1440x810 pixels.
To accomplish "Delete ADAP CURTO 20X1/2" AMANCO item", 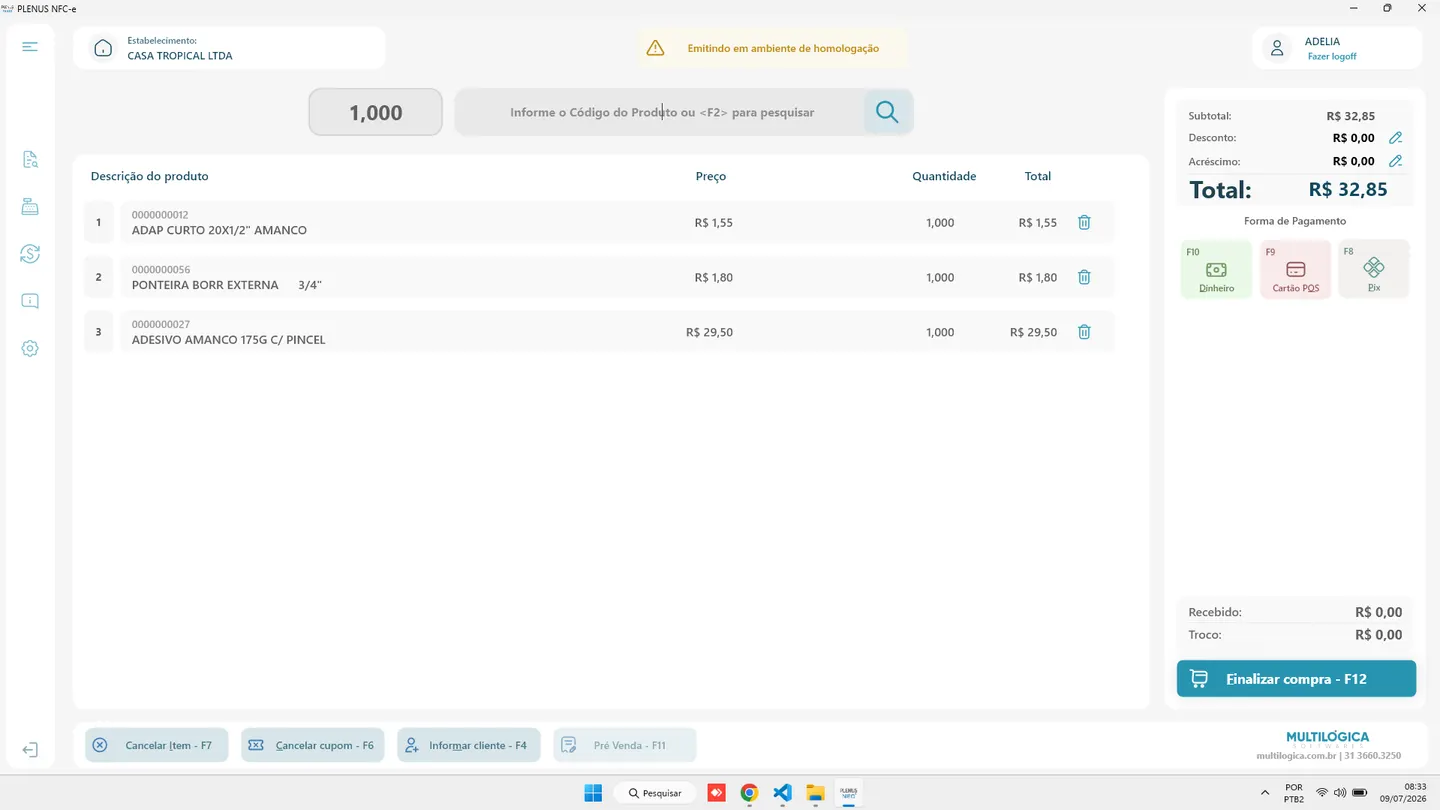I will (1084, 222).
